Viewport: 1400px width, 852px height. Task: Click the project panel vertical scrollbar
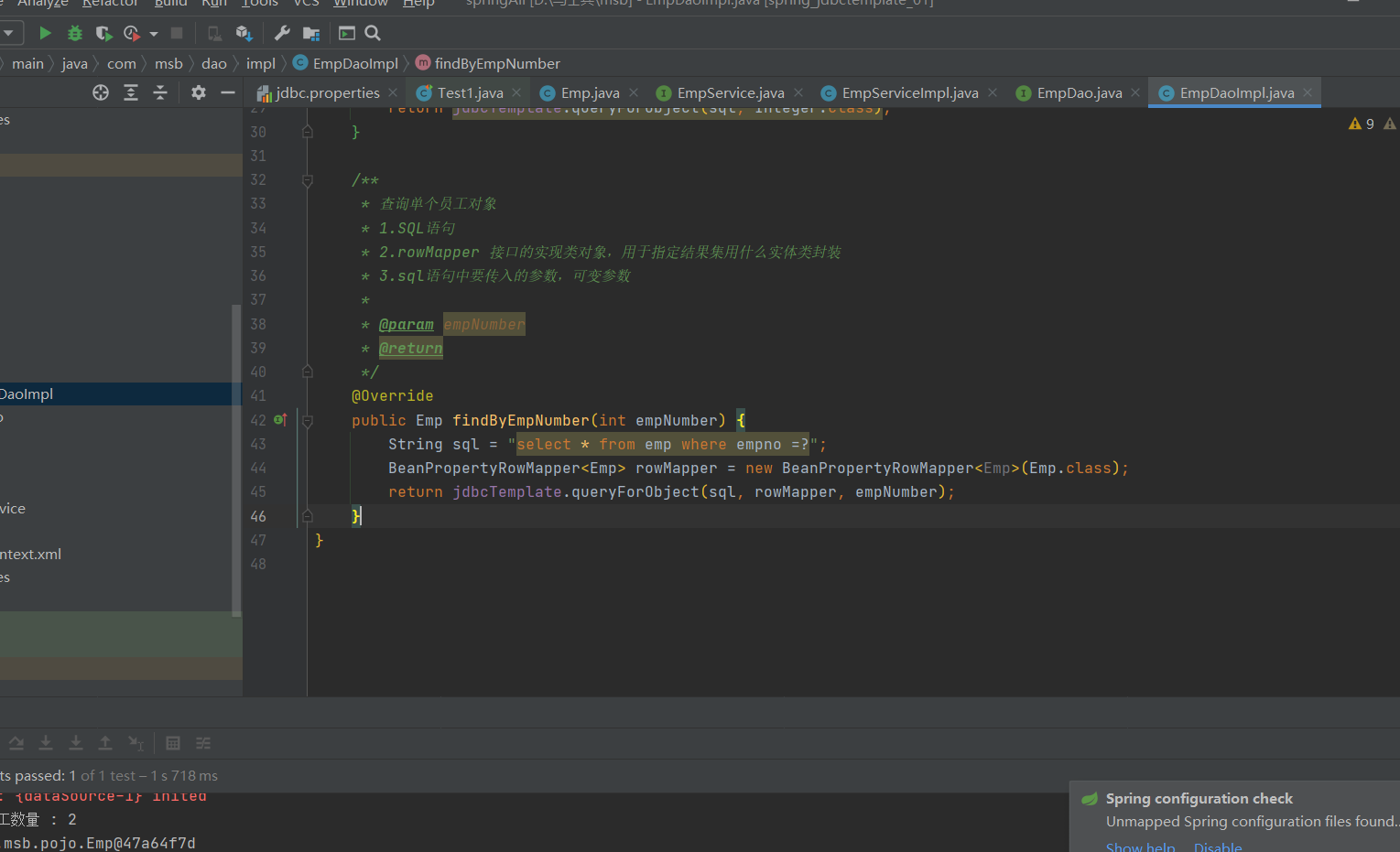pyautogui.click(x=236, y=460)
